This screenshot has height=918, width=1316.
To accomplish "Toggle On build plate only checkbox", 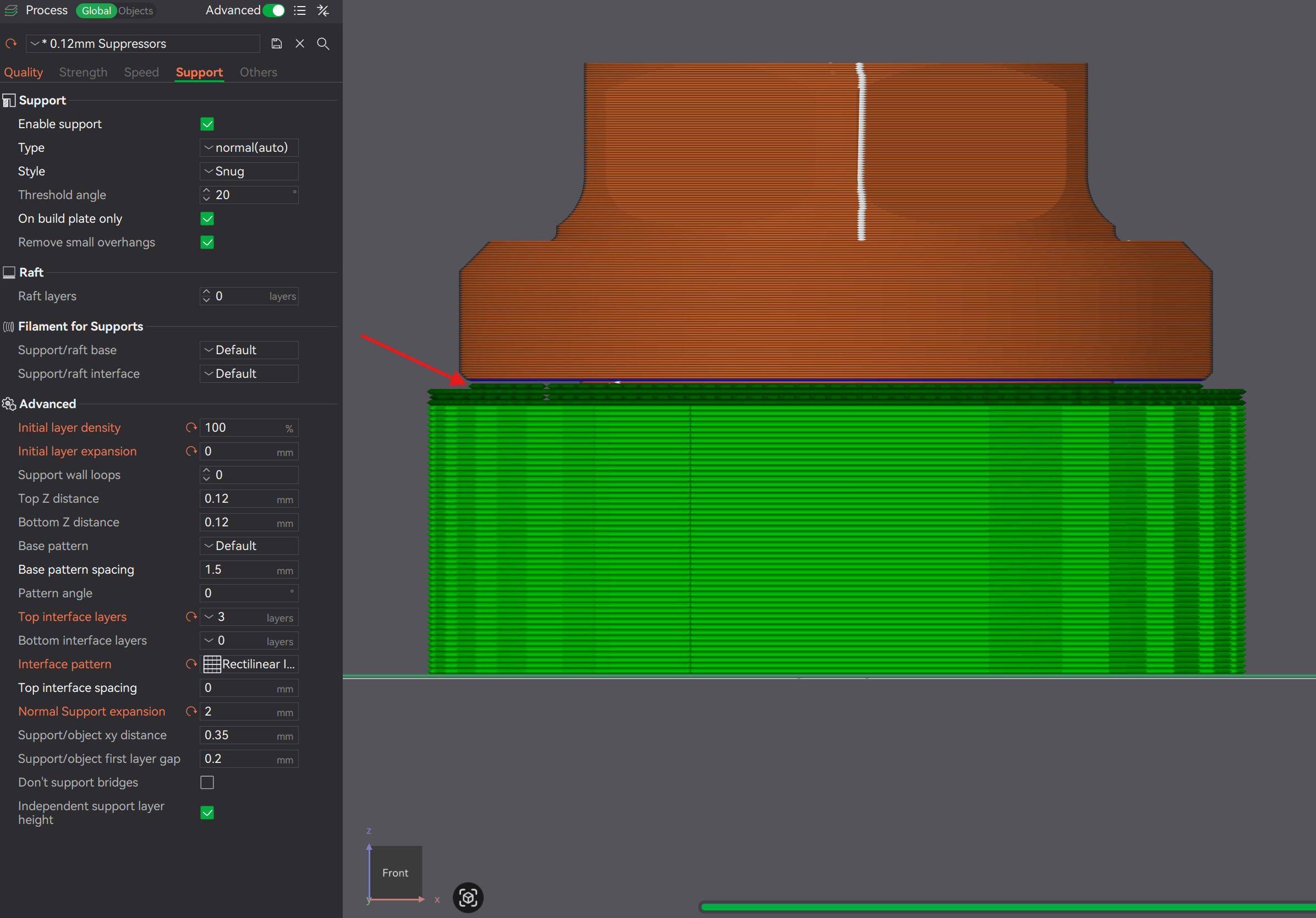I will tap(207, 218).
